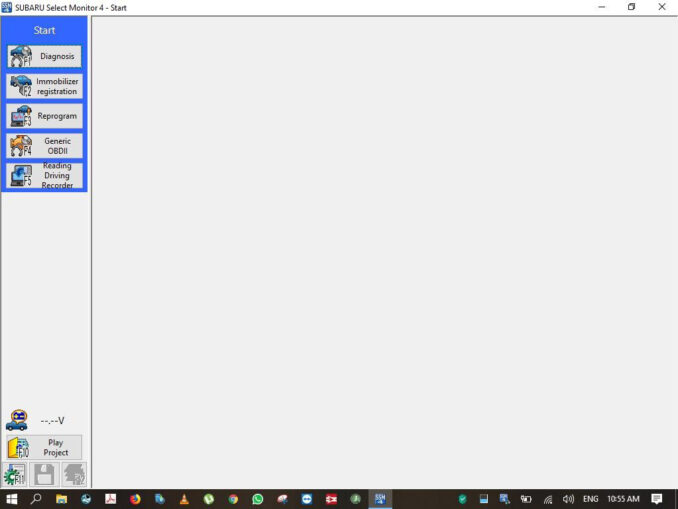Launch the Reprogram option
678x509 pixels.
45,116
